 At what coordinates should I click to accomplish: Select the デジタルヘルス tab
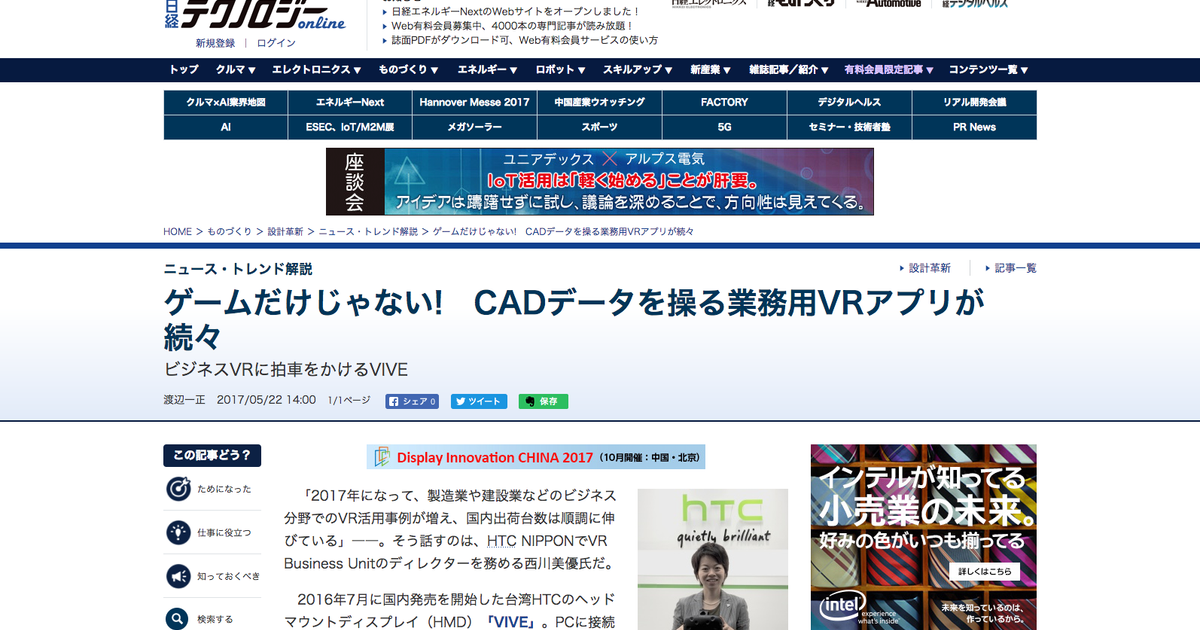pos(849,102)
